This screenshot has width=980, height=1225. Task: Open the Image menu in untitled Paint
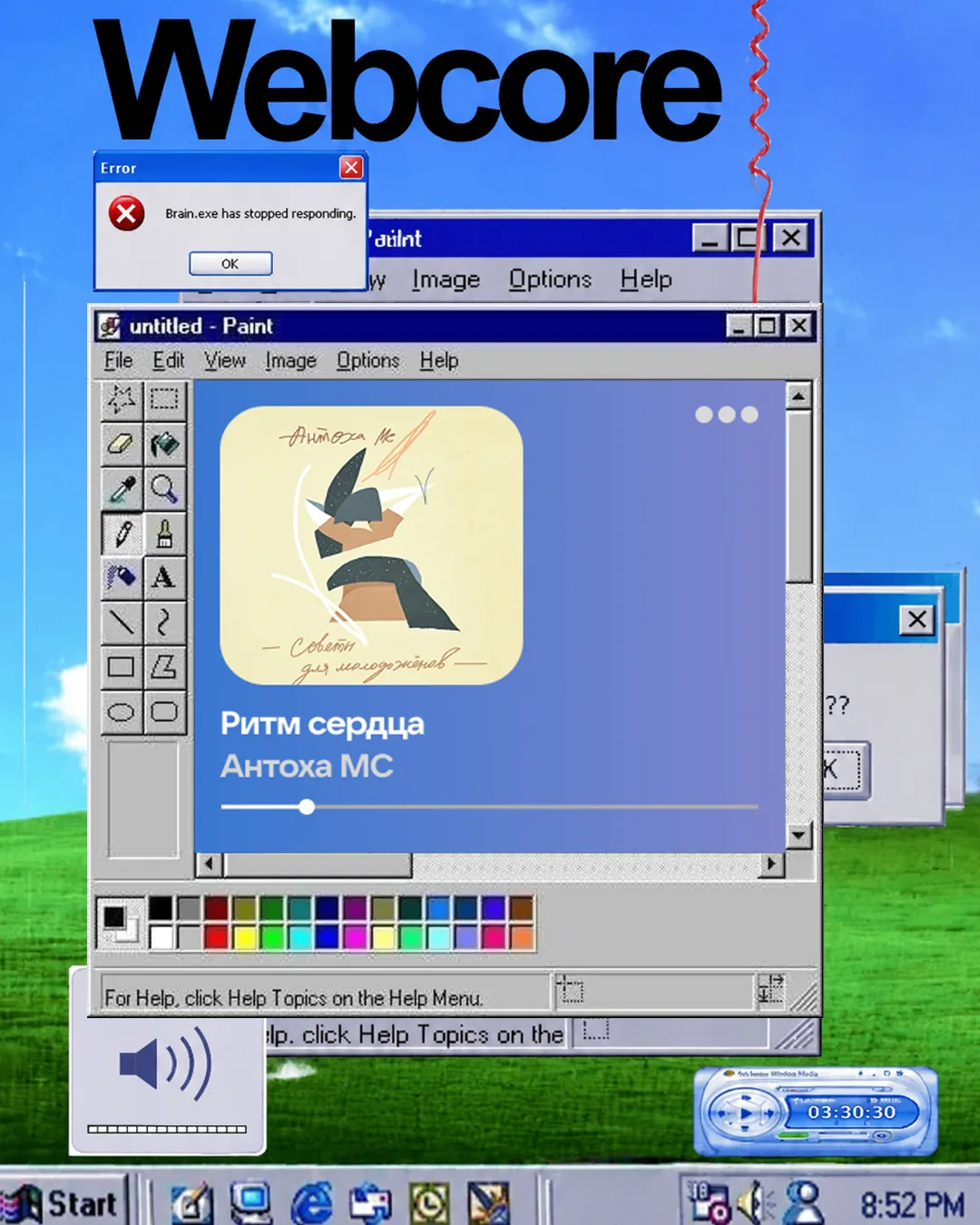290,360
